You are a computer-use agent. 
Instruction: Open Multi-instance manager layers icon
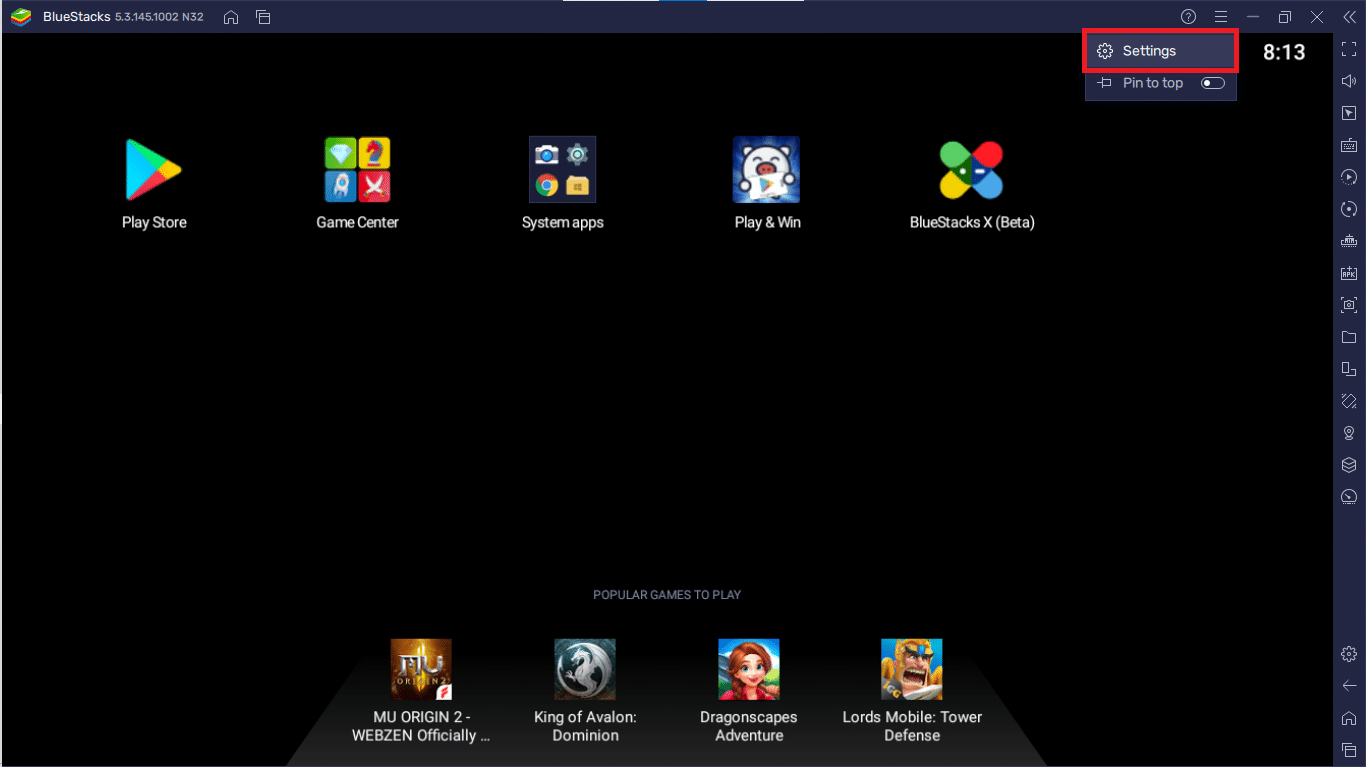click(x=1349, y=465)
